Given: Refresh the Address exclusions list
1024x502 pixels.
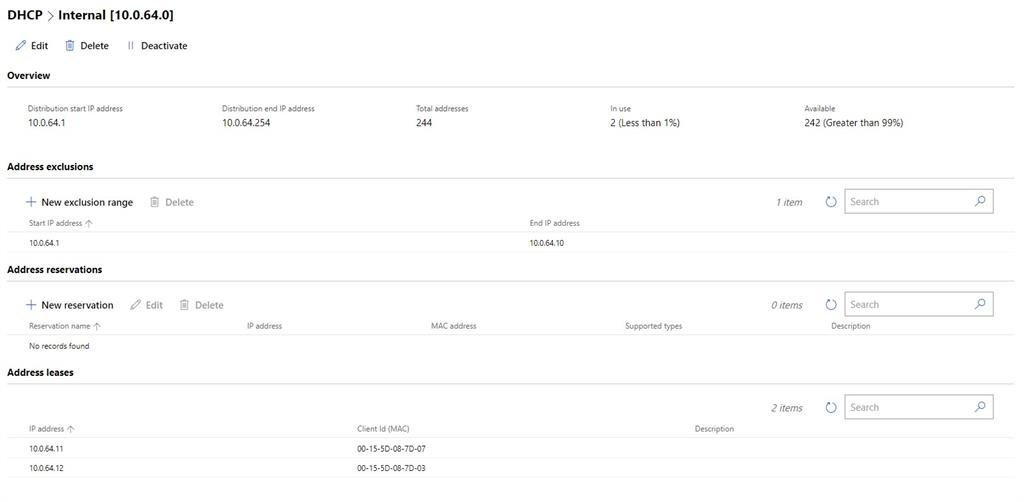Looking at the screenshot, I should coord(831,202).
